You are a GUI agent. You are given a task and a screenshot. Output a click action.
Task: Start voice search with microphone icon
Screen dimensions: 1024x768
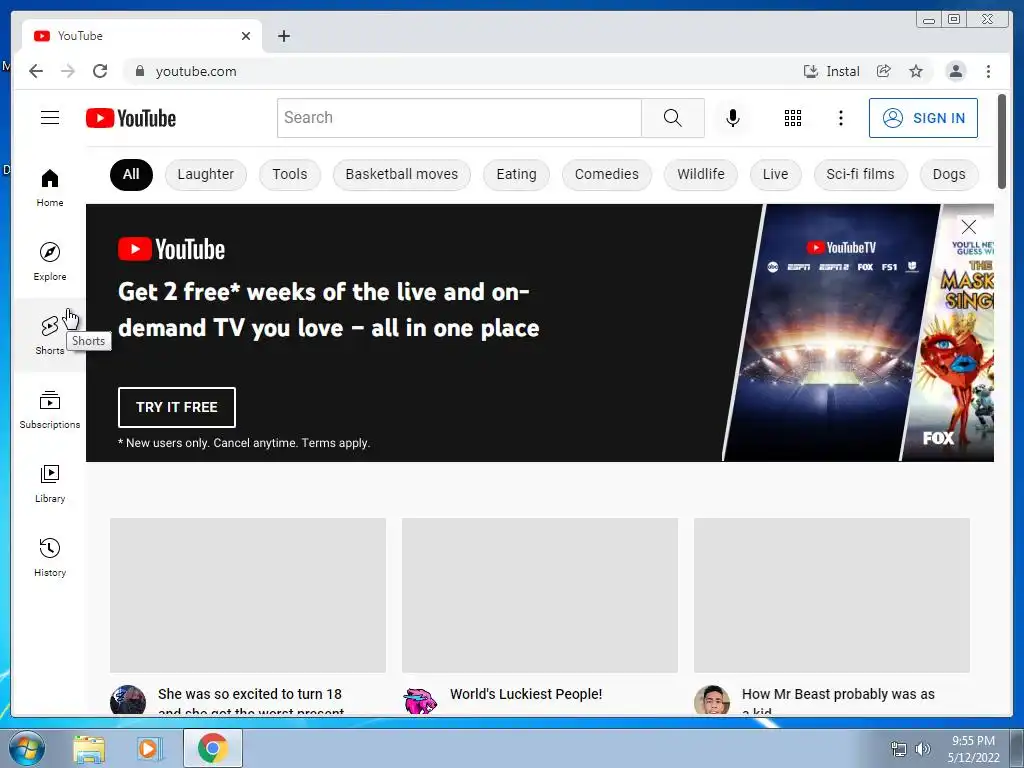coord(733,118)
